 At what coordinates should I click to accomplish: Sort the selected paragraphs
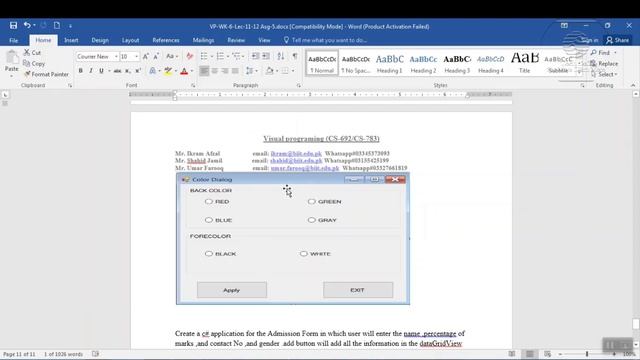[280, 56]
